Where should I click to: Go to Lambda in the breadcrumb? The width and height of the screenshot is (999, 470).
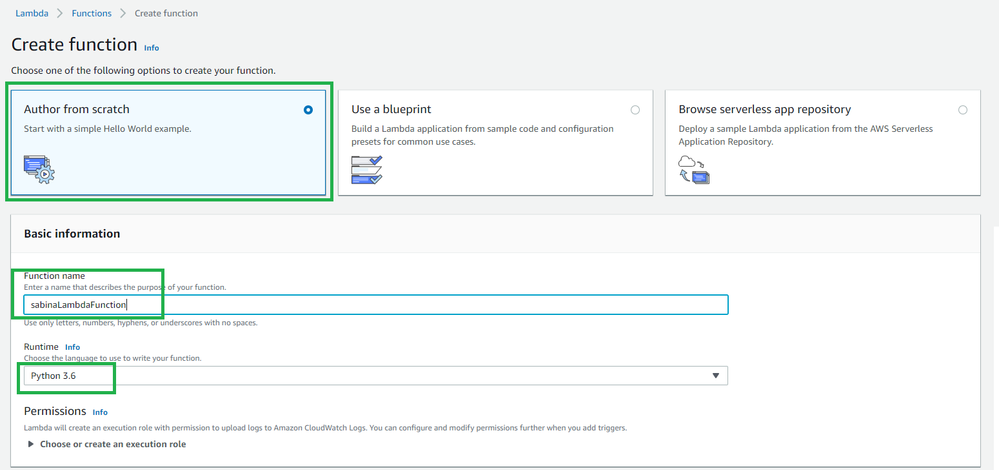click(32, 13)
